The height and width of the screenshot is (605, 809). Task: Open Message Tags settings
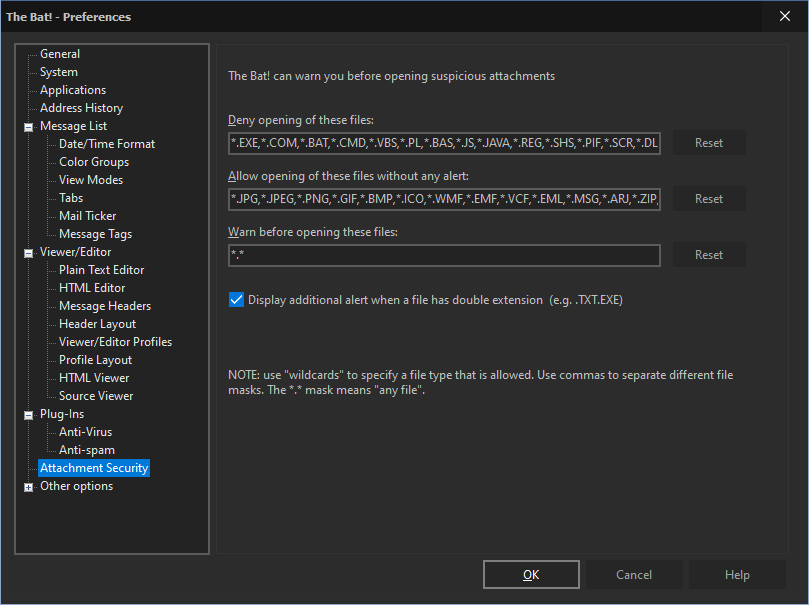tap(95, 234)
